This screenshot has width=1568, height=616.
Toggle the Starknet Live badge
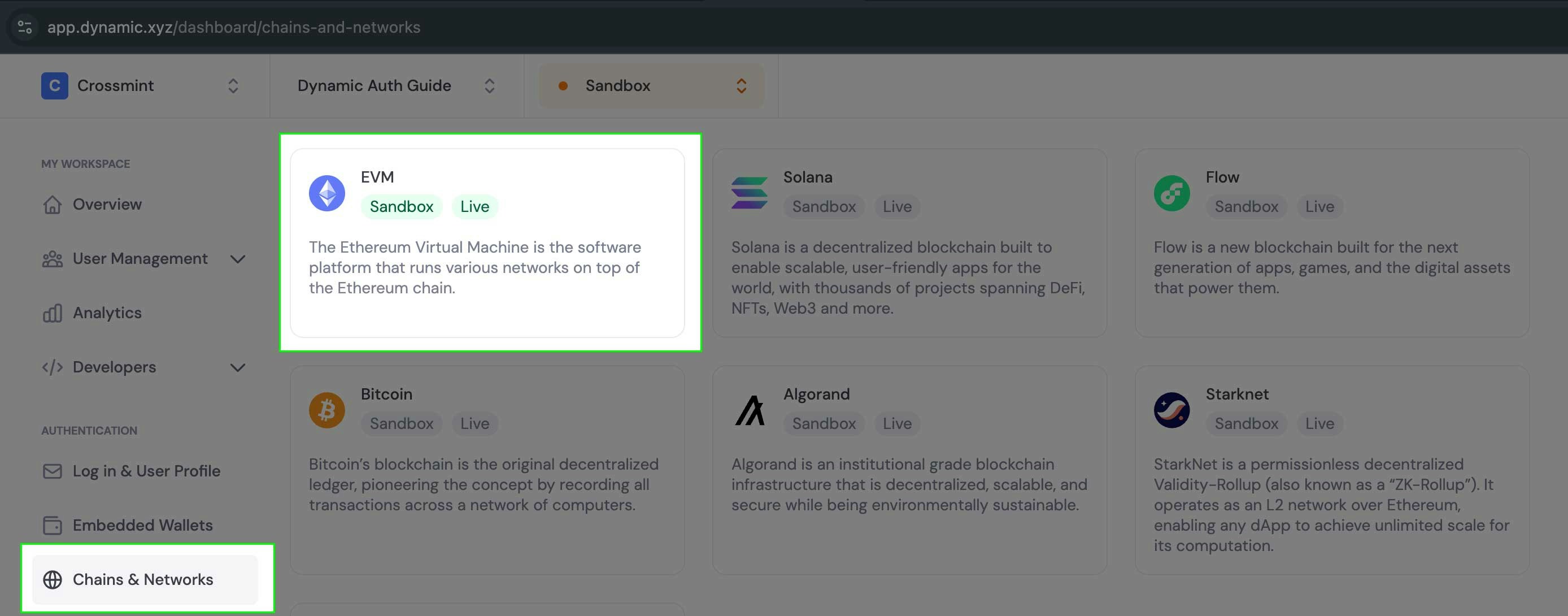(x=1319, y=423)
